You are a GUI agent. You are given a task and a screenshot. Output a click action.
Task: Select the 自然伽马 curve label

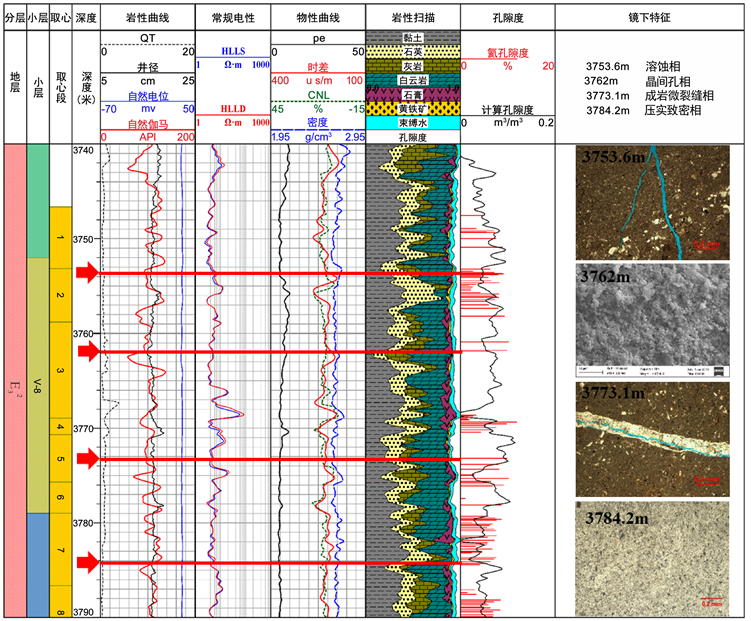click(x=147, y=124)
